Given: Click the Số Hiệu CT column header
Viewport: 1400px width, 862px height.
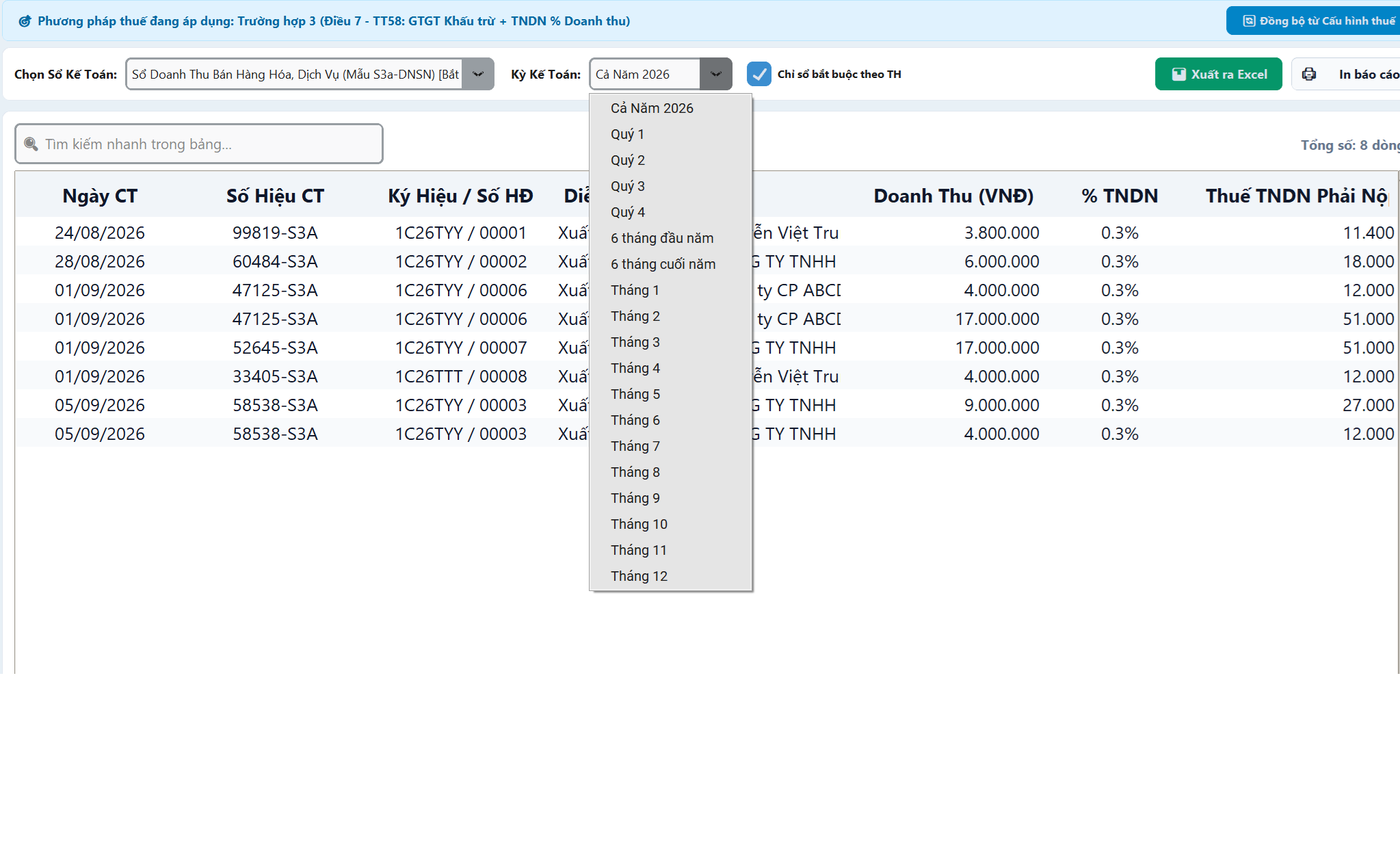Looking at the screenshot, I should [x=275, y=196].
